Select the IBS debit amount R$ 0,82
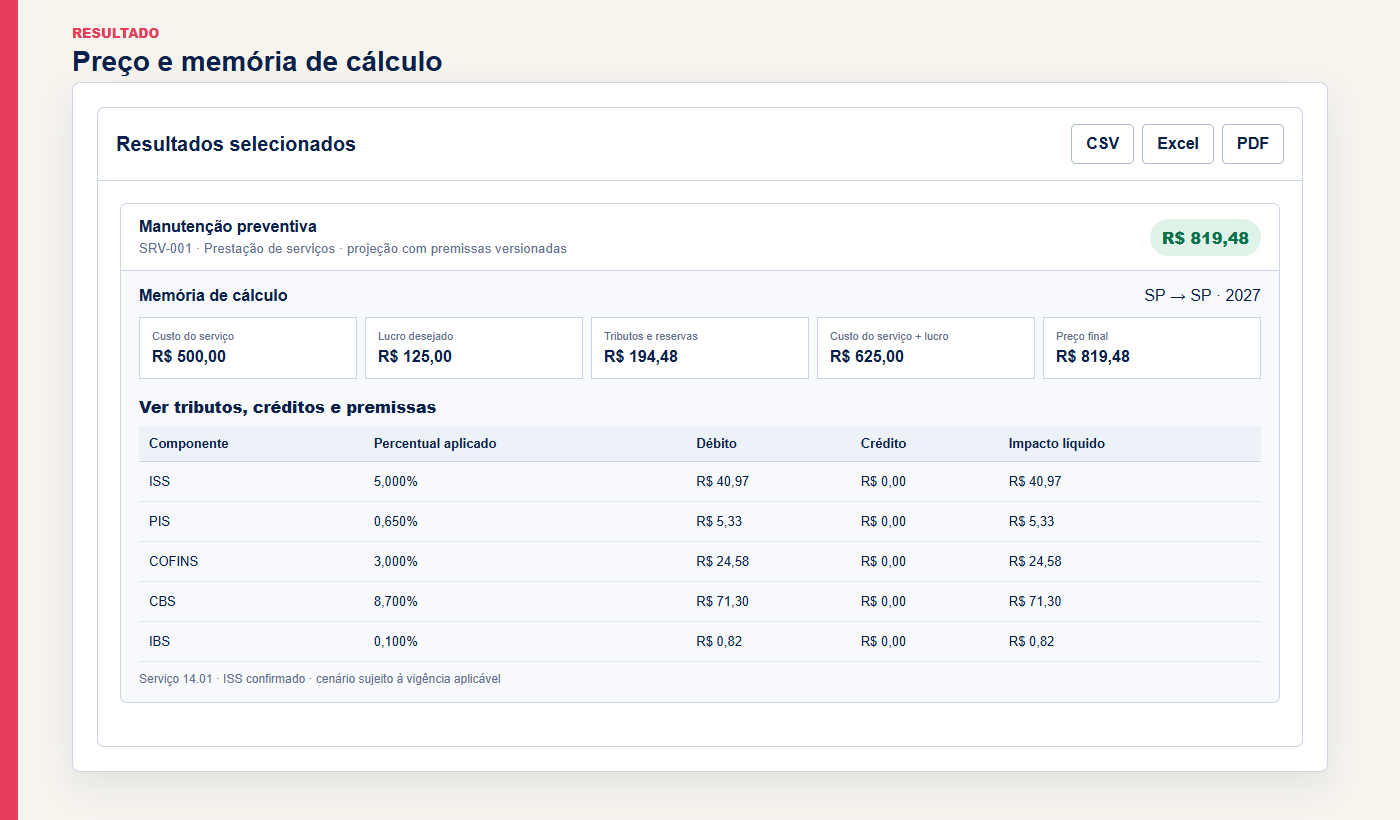Image resolution: width=1400 pixels, height=820 pixels. (x=719, y=642)
